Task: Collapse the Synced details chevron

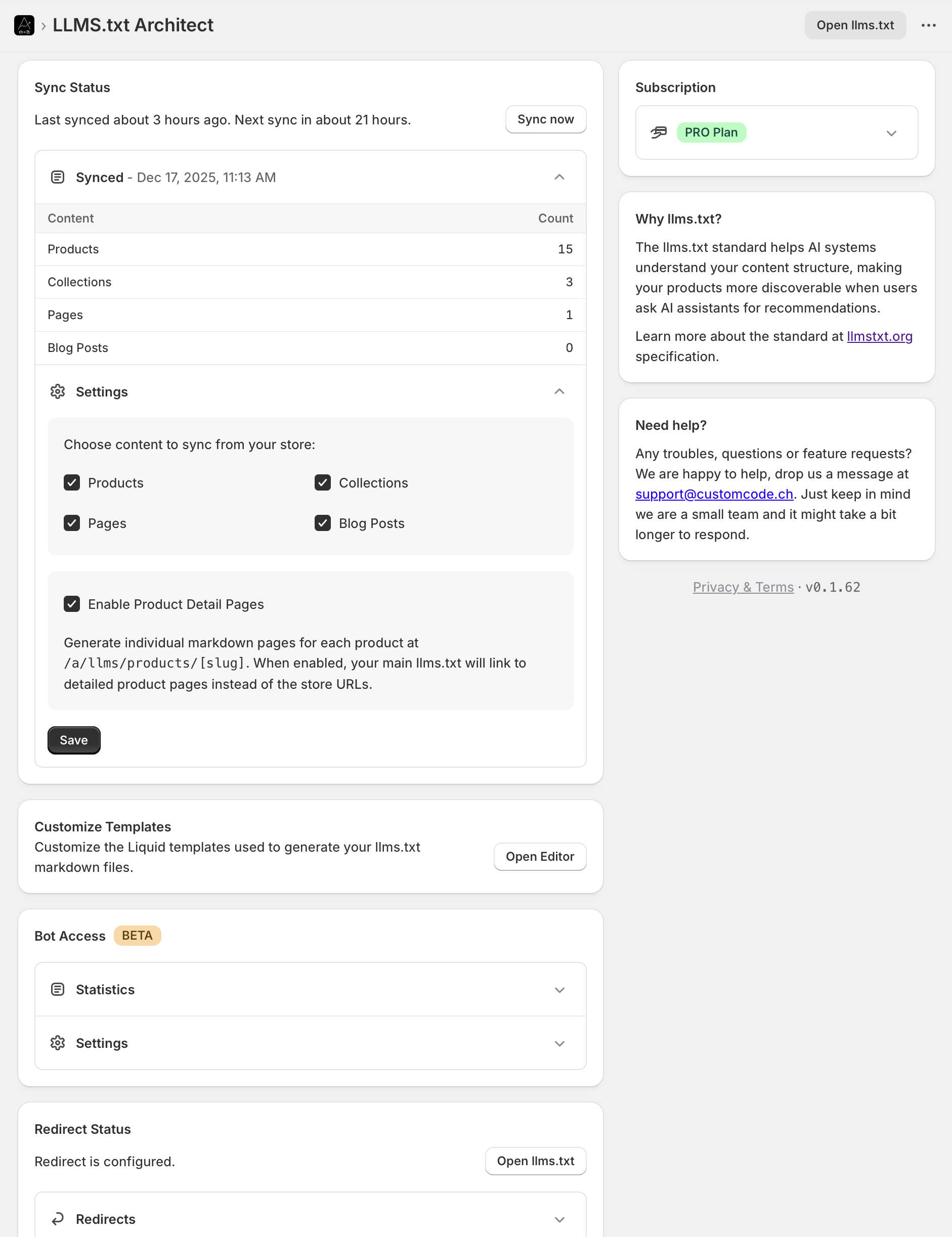Action: pos(559,178)
